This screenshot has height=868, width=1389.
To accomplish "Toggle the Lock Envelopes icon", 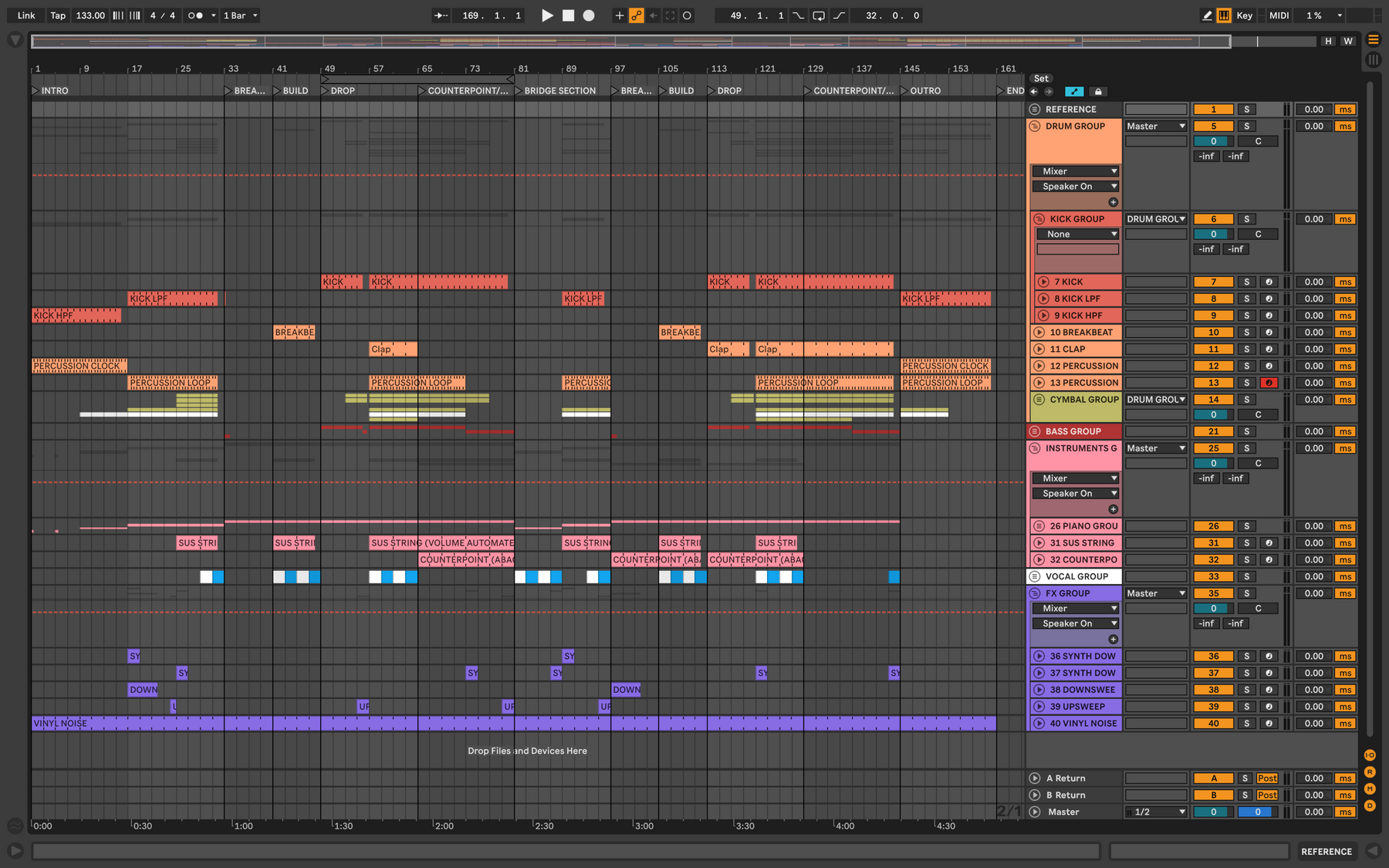I will point(1098,92).
